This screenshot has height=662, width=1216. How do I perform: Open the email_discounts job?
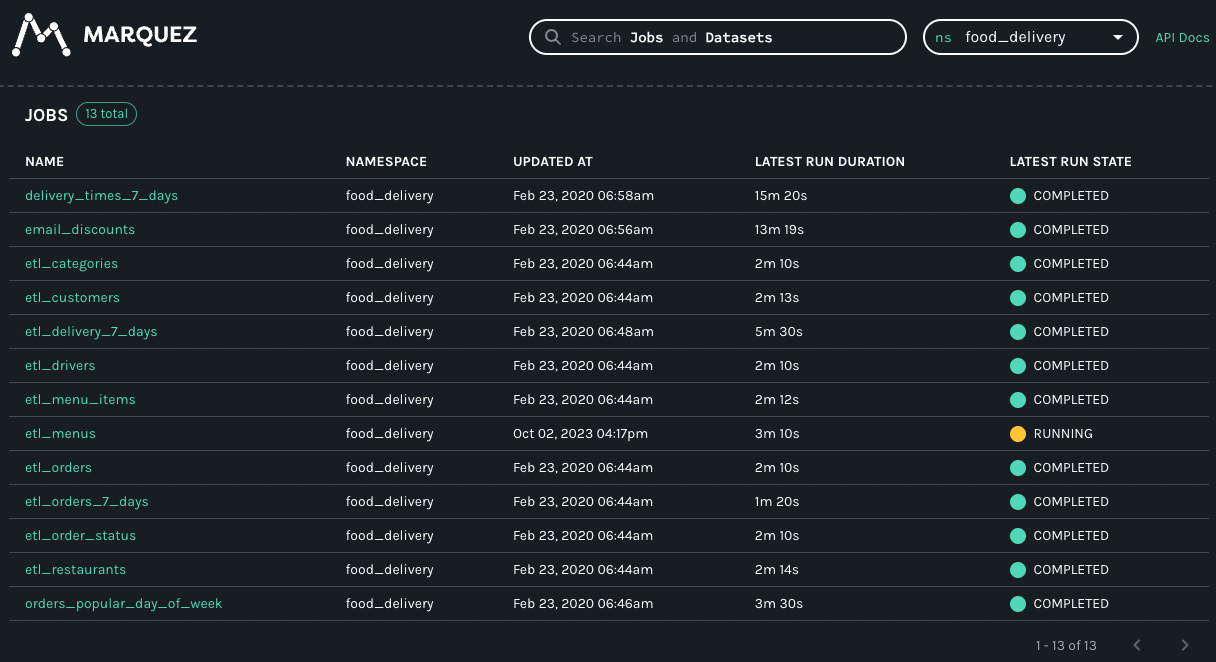pyautogui.click(x=80, y=230)
